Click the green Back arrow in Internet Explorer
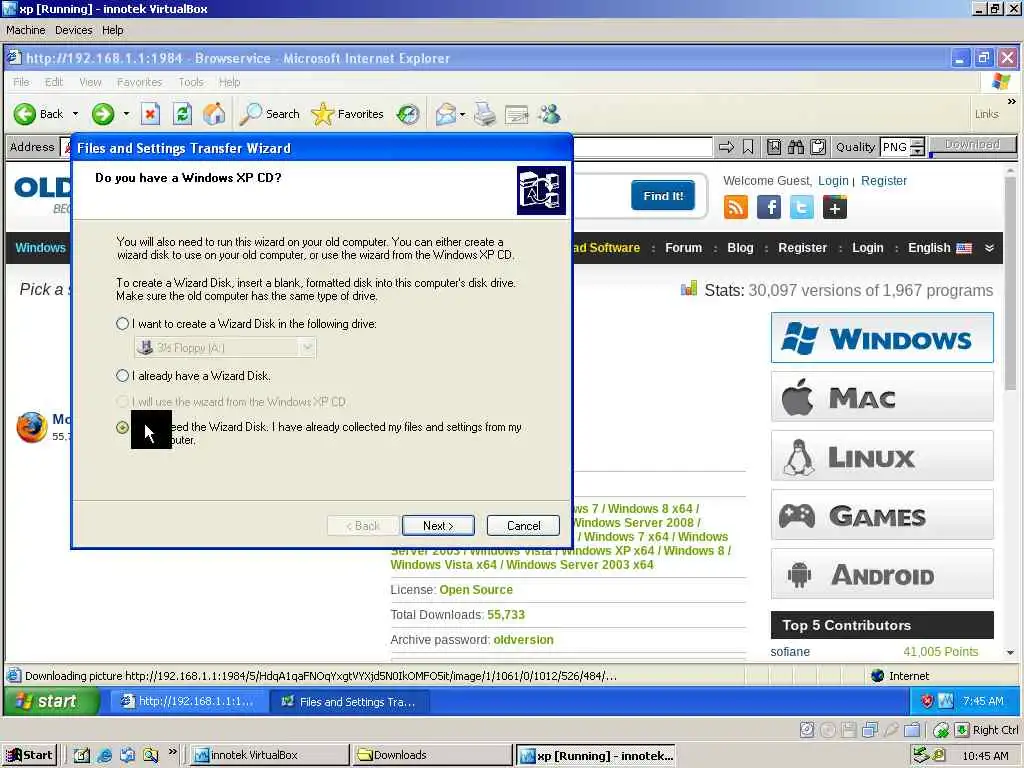The height and width of the screenshot is (768, 1024). pyautogui.click(x=25, y=114)
